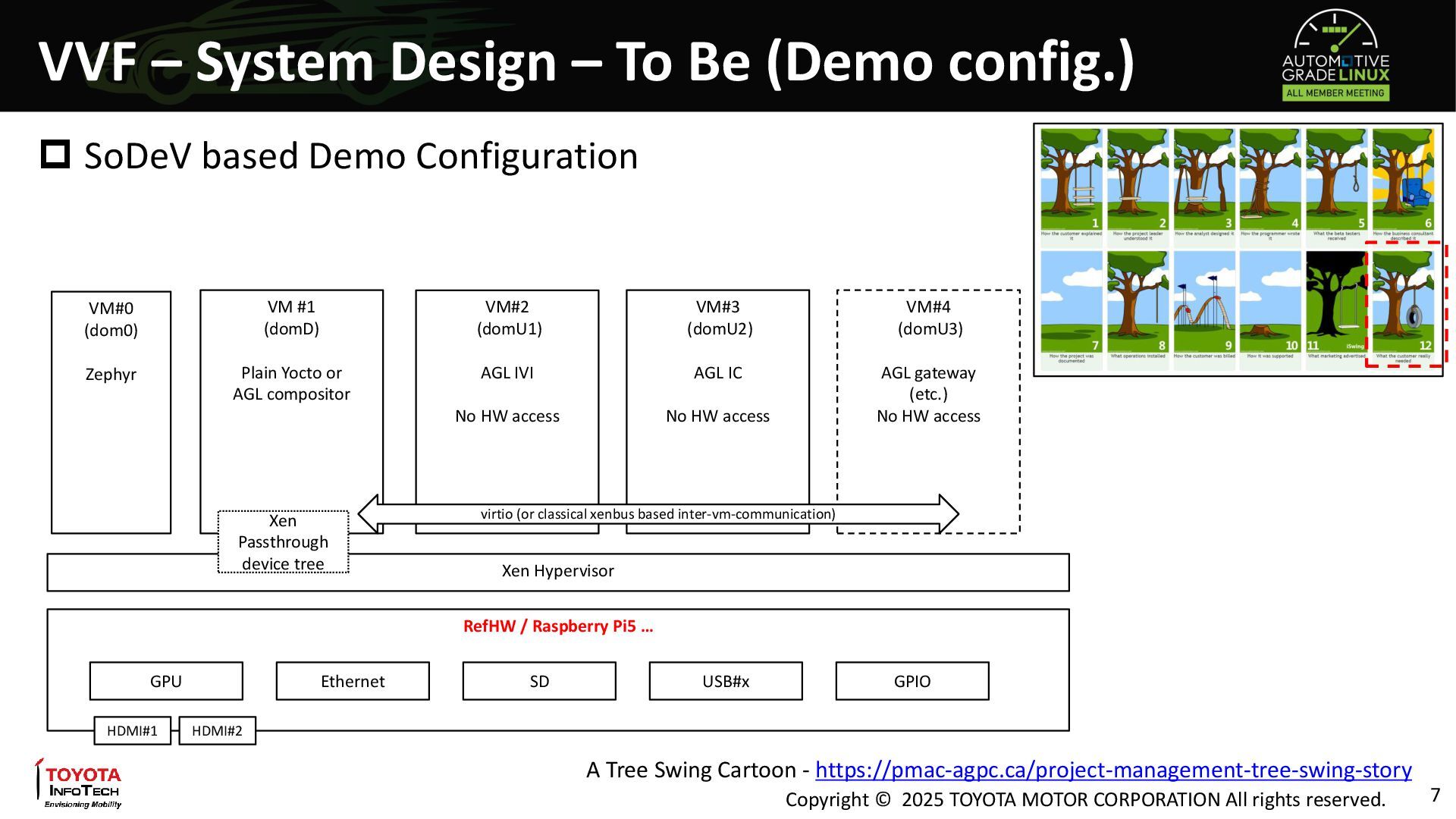
Task: Select tree swing cartoon panel 1
Action: click(x=1071, y=180)
